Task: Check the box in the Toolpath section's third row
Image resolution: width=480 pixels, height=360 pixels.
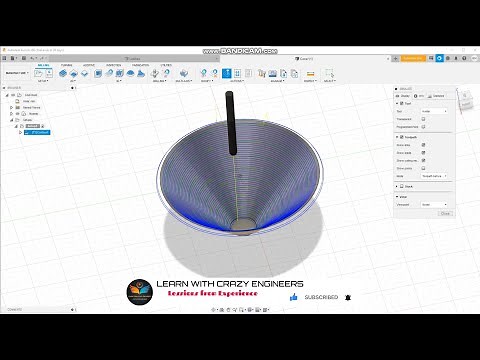Action: (423, 160)
